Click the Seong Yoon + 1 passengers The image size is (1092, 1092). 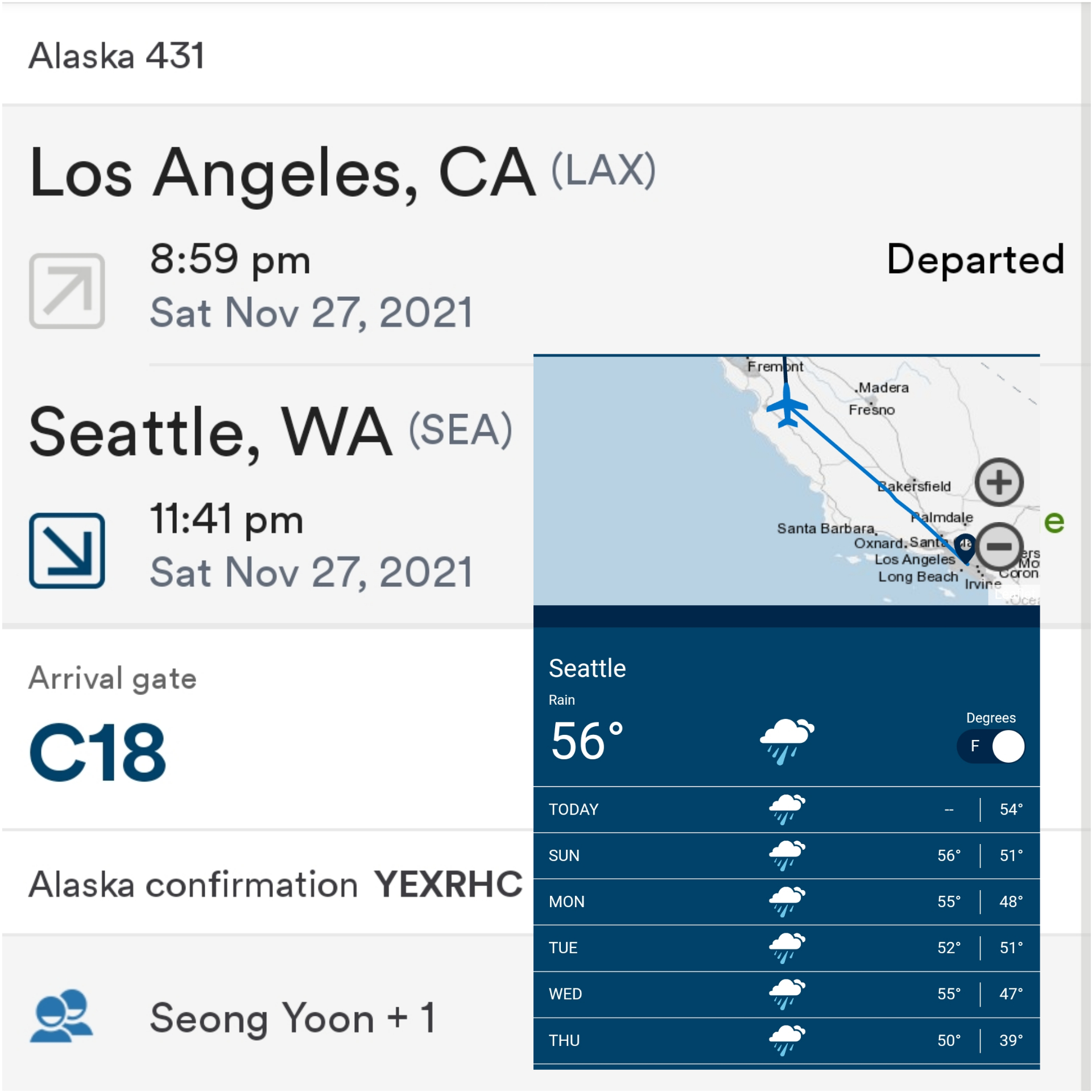click(x=292, y=1017)
